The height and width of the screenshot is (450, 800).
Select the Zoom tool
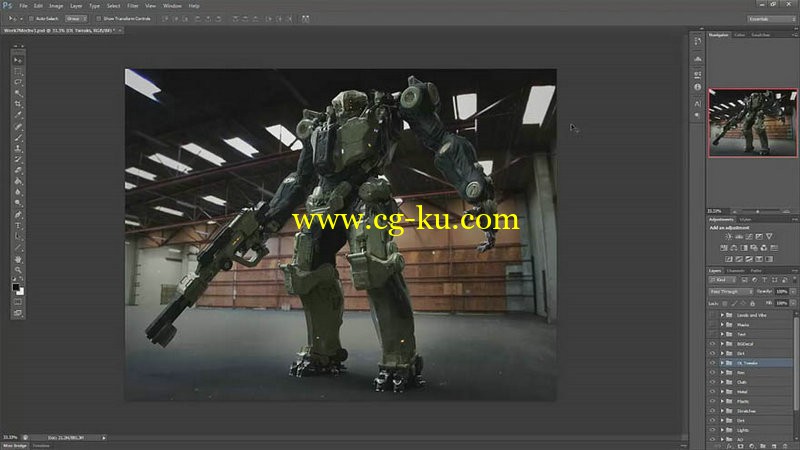(x=18, y=270)
